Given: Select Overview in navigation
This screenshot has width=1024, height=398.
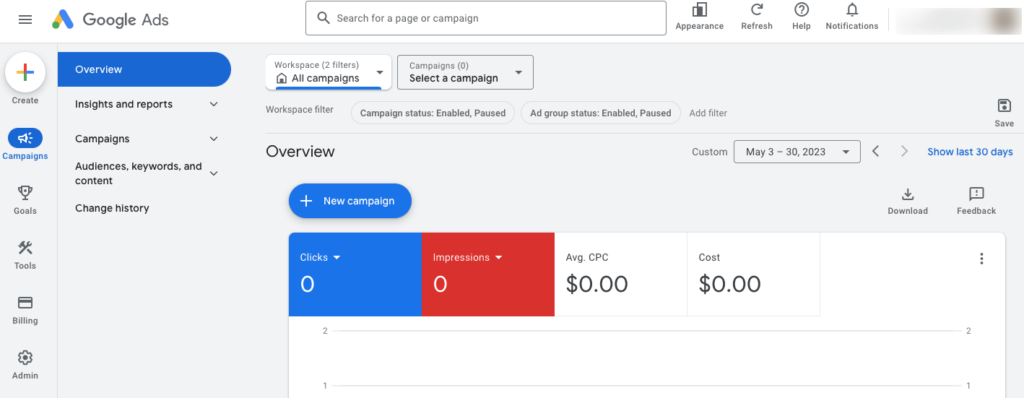Looking at the screenshot, I should (x=144, y=69).
